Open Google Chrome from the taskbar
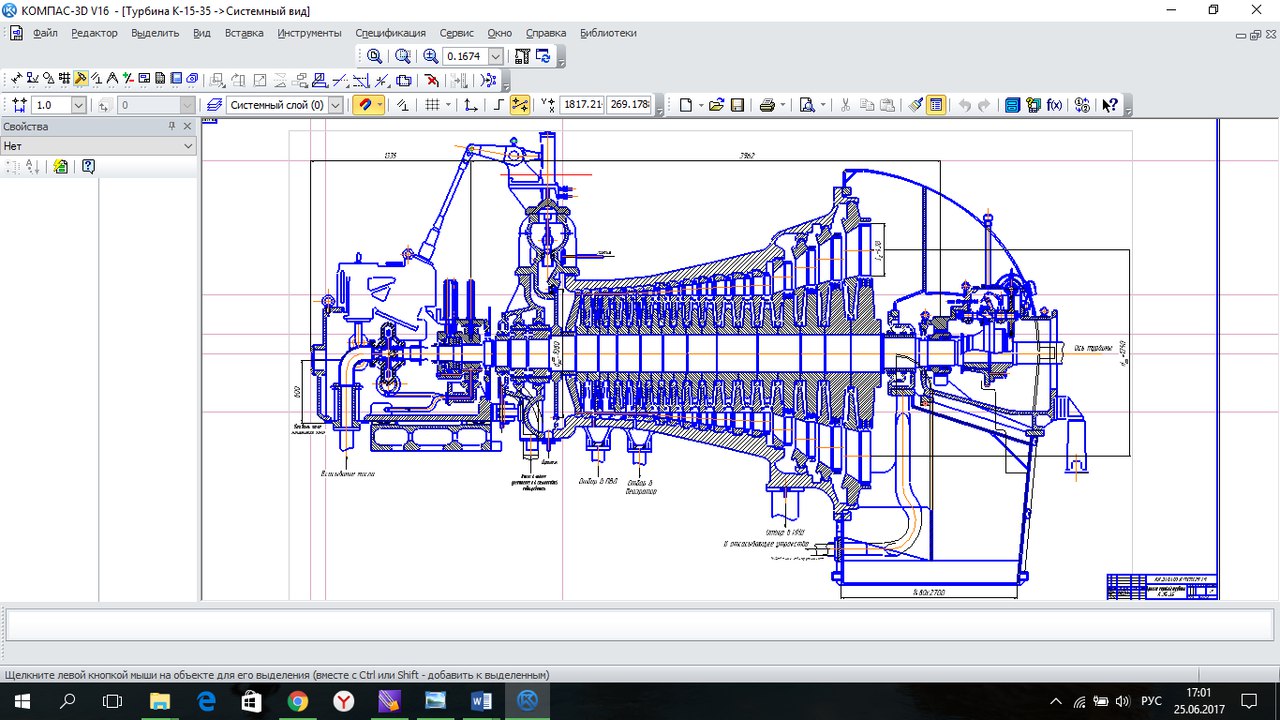The width and height of the screenshot is (1280, 720). click(x=297, y=701)
